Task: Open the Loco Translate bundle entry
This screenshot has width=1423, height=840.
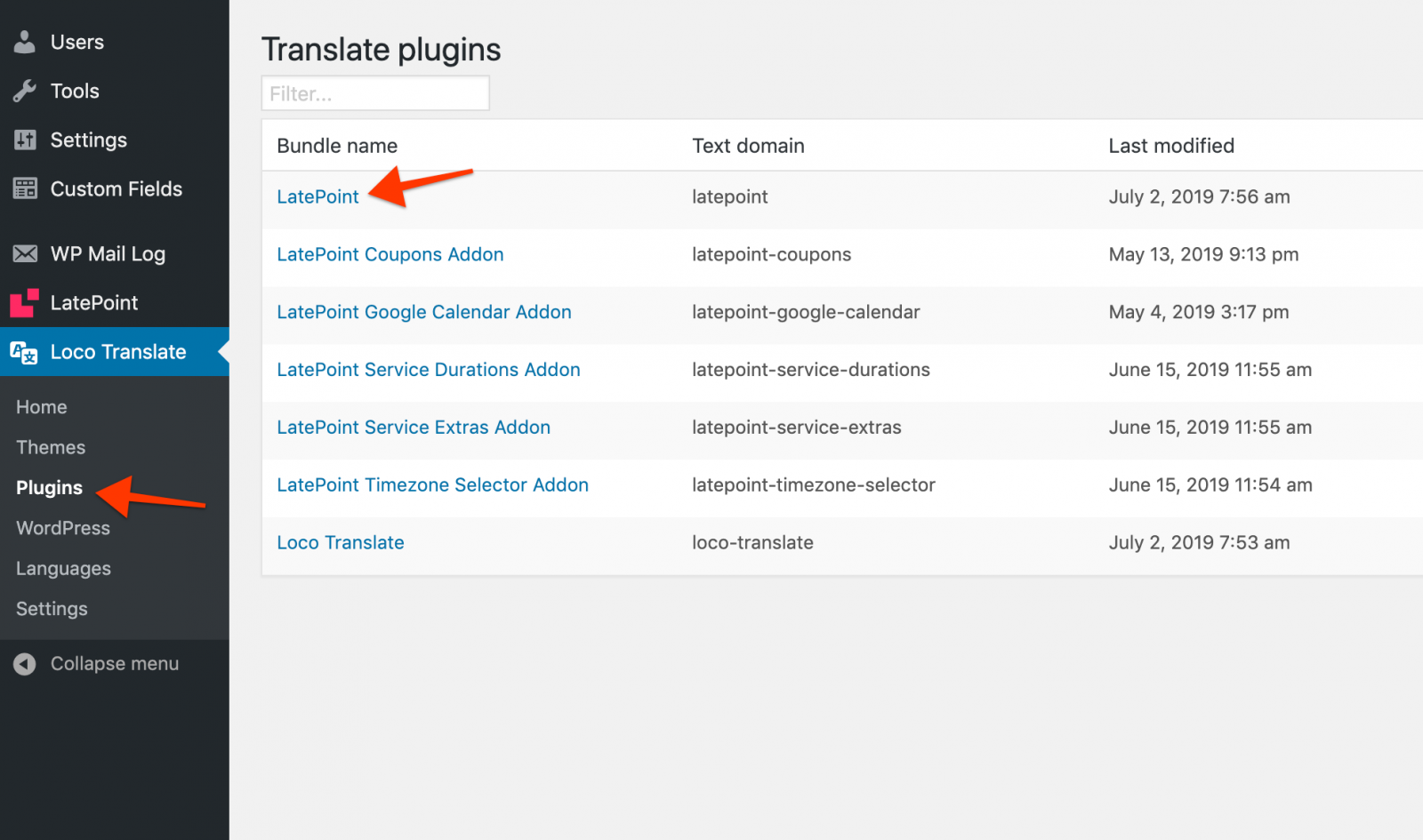Action: [341, 542]
